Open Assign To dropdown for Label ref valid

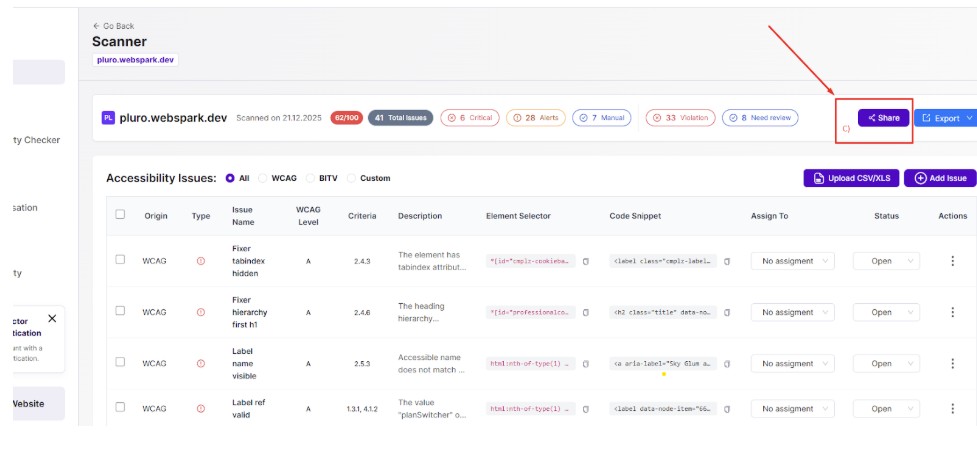(793, 409)
